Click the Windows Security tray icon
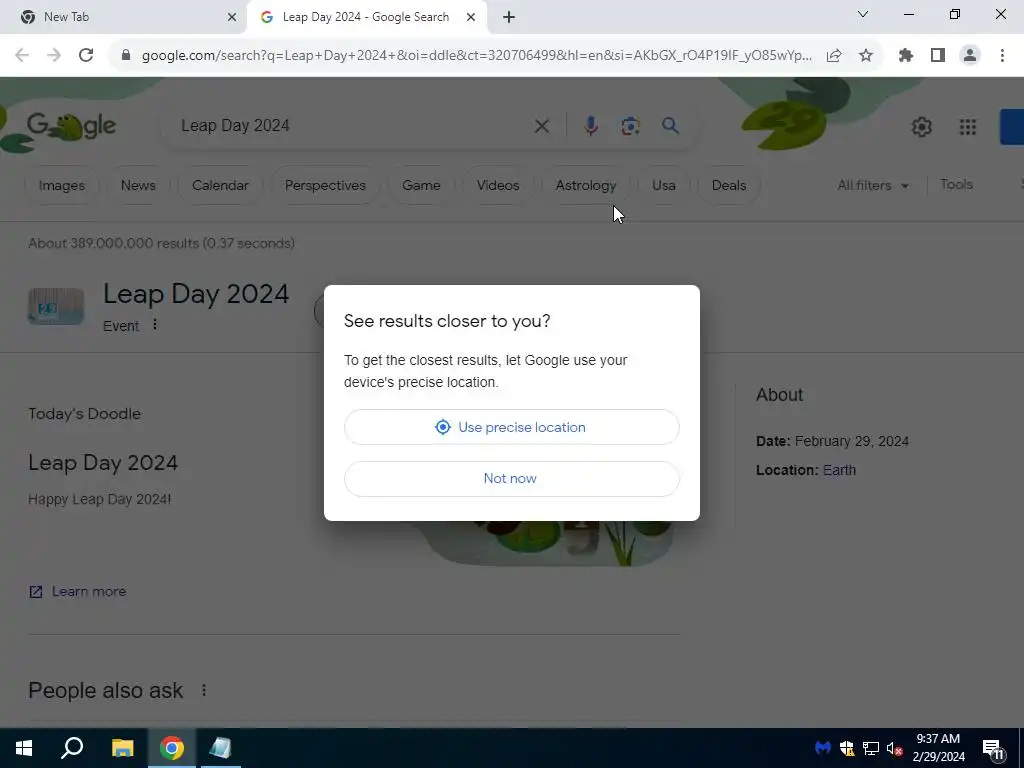 847,748
